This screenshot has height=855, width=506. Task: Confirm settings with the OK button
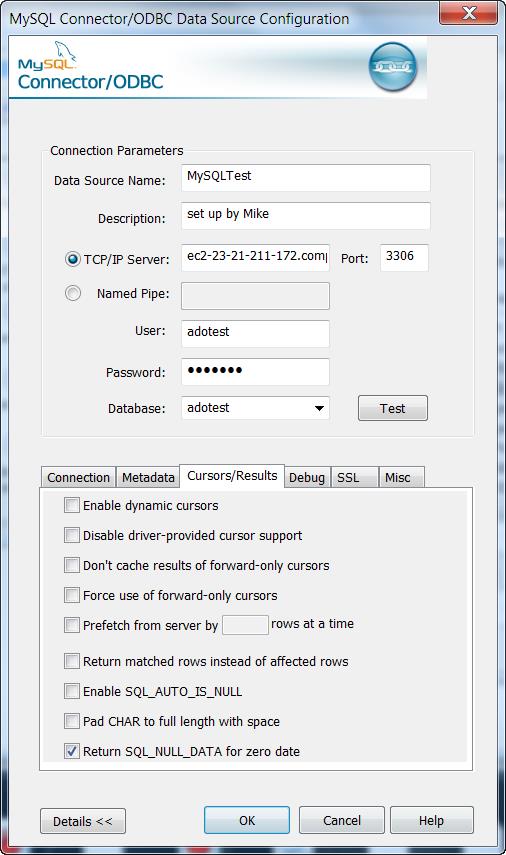click(x=247, y=821)
